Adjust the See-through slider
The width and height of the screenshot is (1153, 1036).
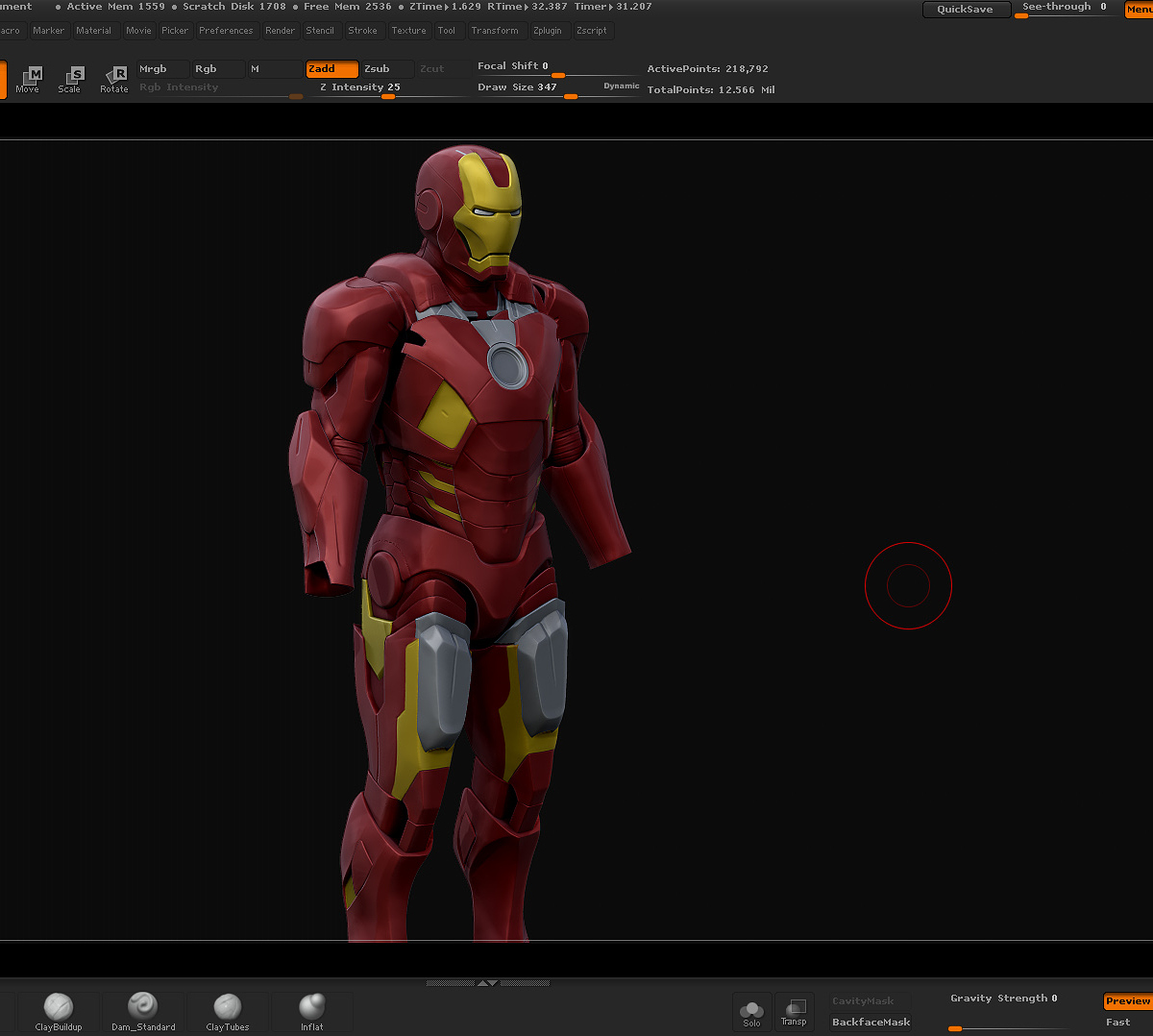[1067, 10]
